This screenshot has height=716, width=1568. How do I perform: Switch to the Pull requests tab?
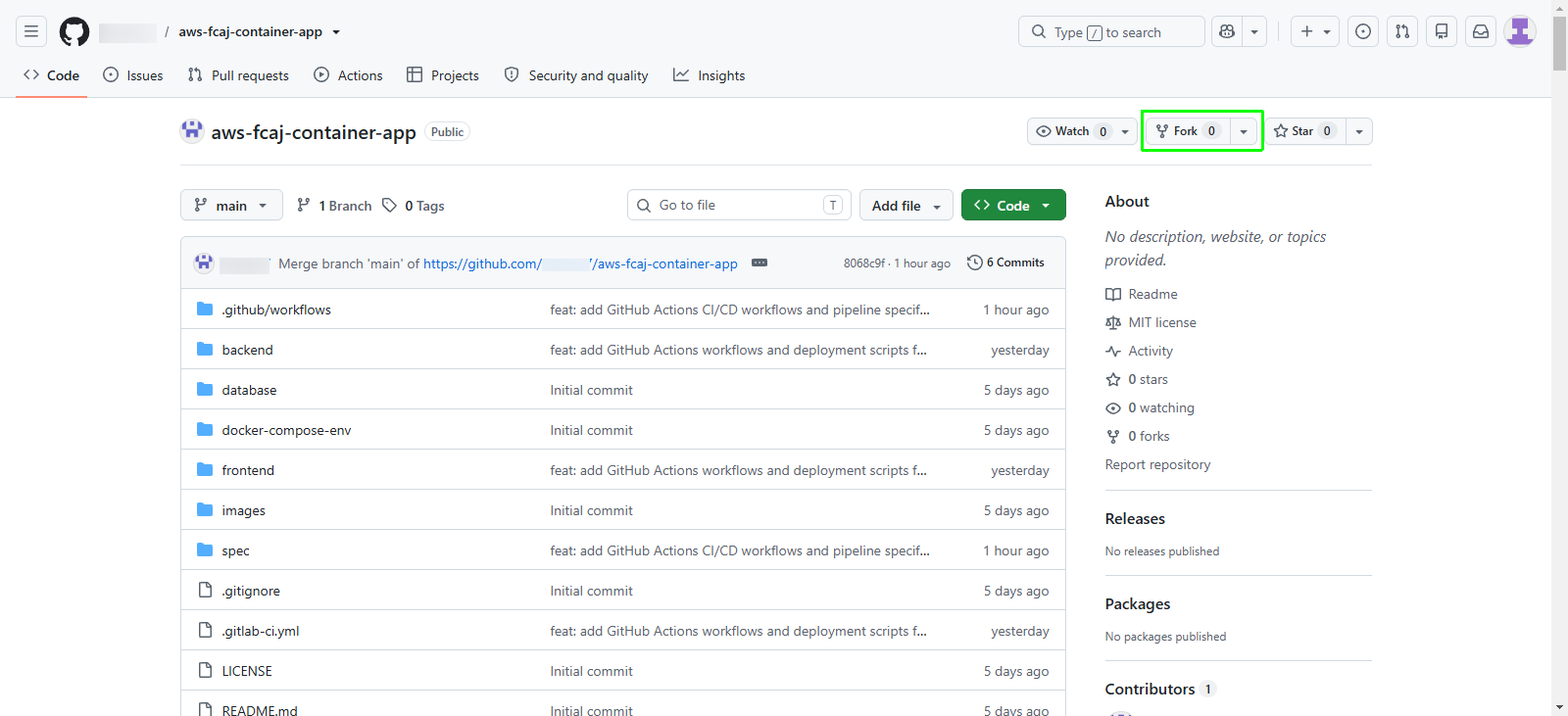pyautogui.click(x=238, y=75)
